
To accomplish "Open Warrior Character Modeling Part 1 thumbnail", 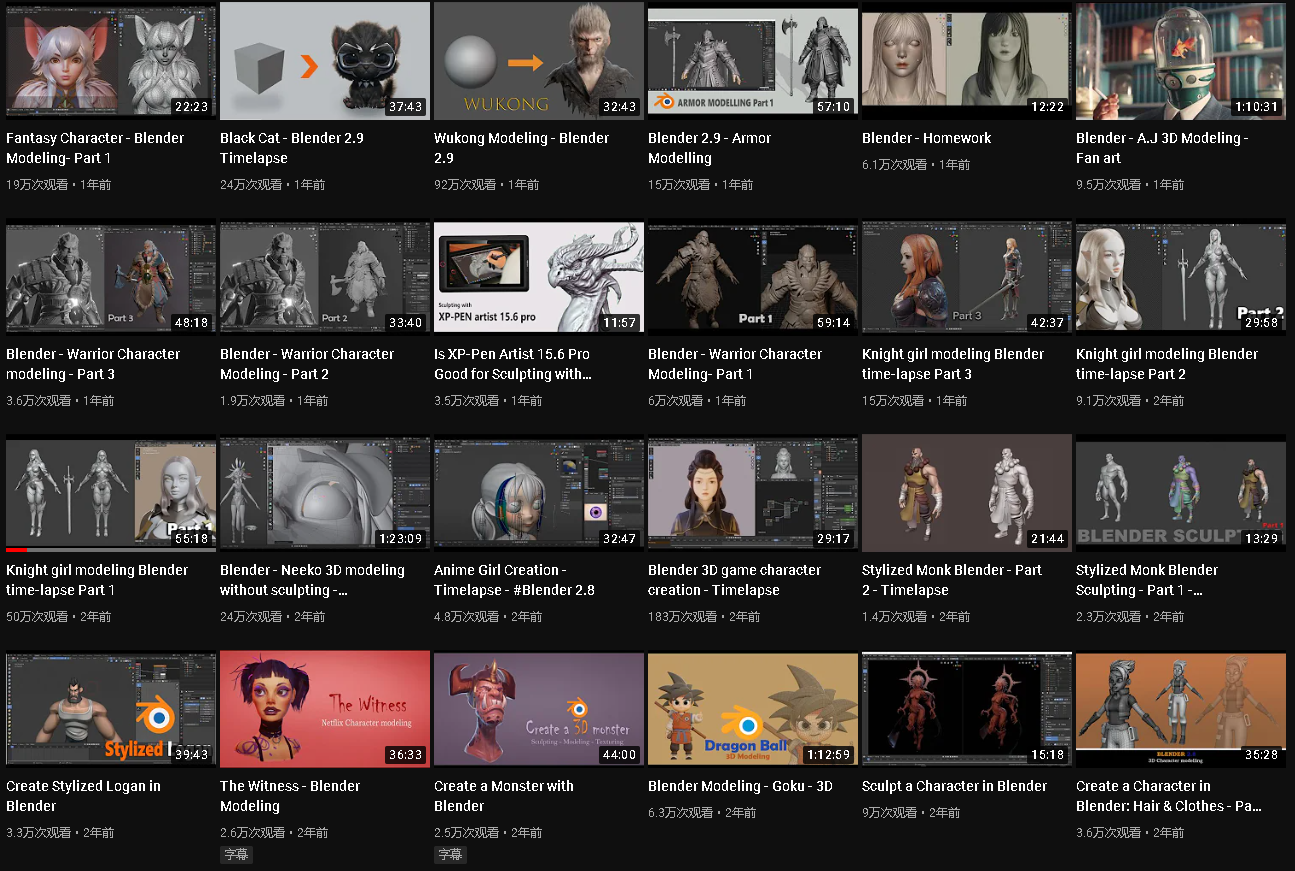I will pos(753,276).
